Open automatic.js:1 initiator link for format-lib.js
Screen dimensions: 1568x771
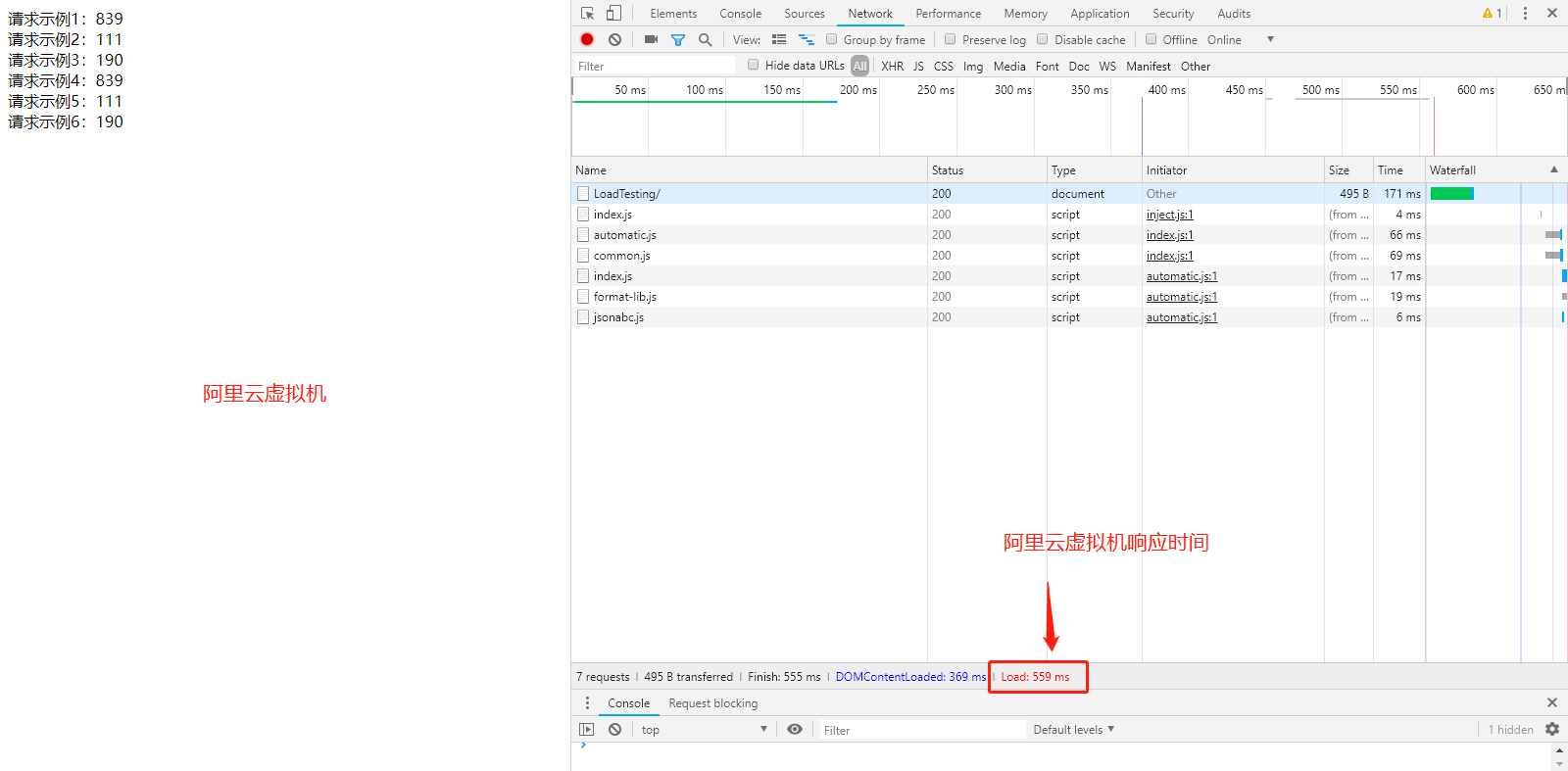point(1182,297)
